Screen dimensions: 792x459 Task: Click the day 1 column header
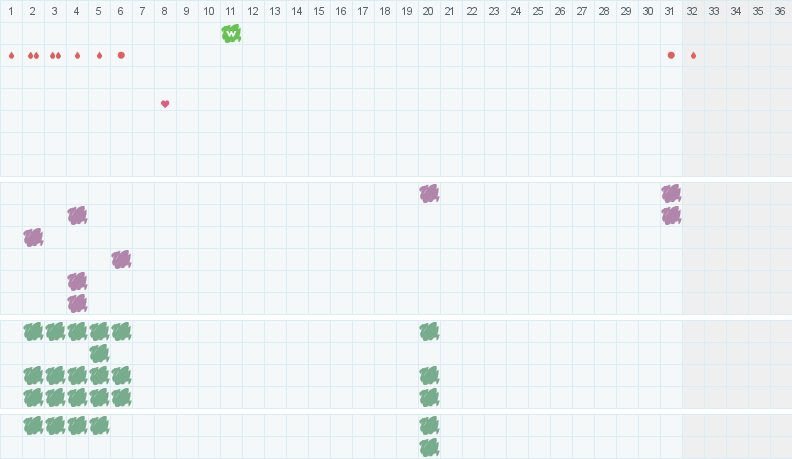(x=11, y=11)
